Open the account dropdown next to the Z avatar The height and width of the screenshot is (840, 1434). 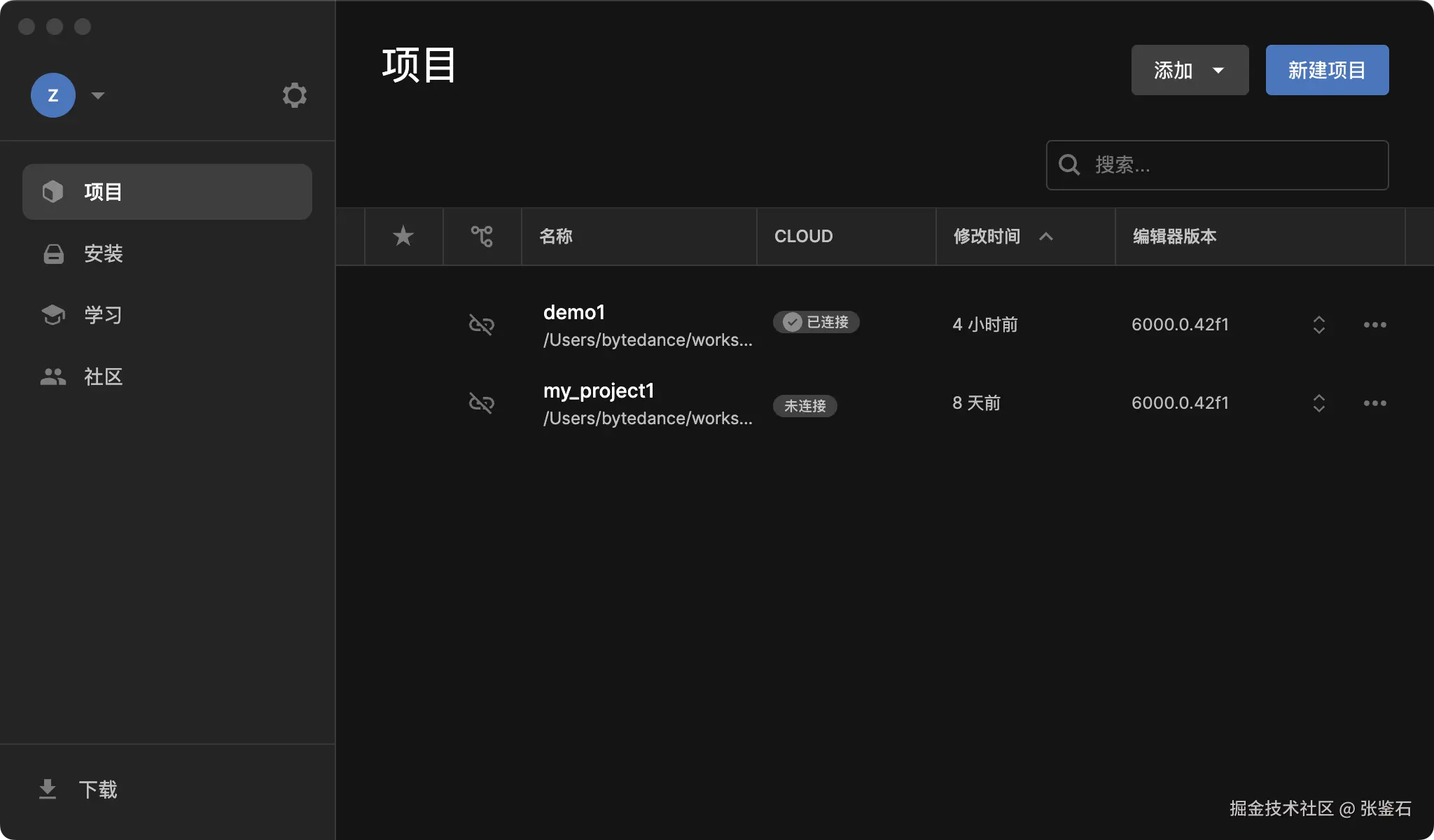pyautogui.click(x=98, y=95)
